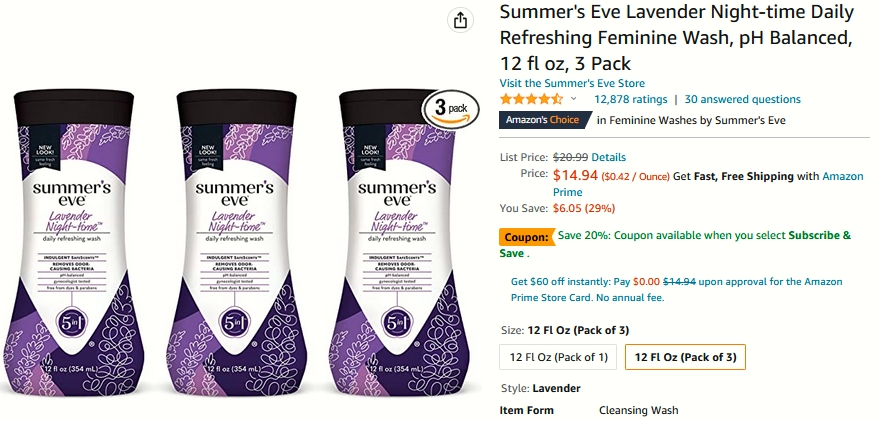Click the Amazon Prime shipping link

tap(708, 184)
